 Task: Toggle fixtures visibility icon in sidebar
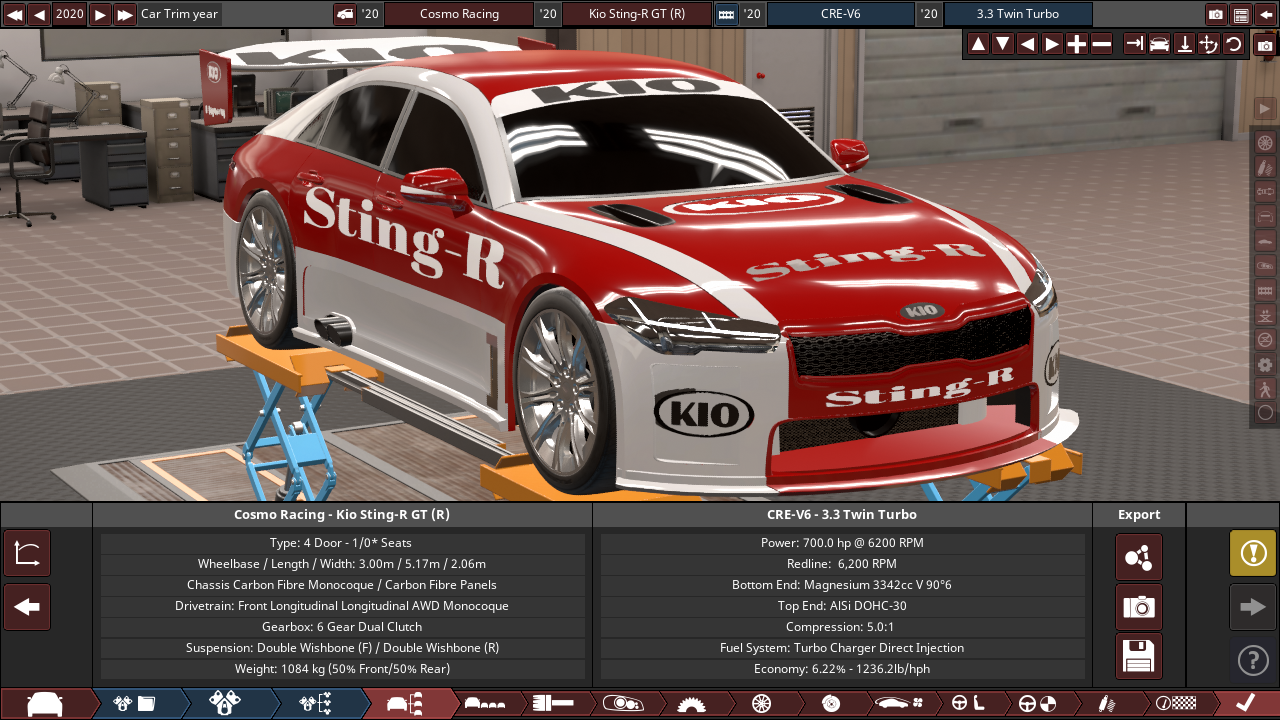click(x=1265, y=265)
